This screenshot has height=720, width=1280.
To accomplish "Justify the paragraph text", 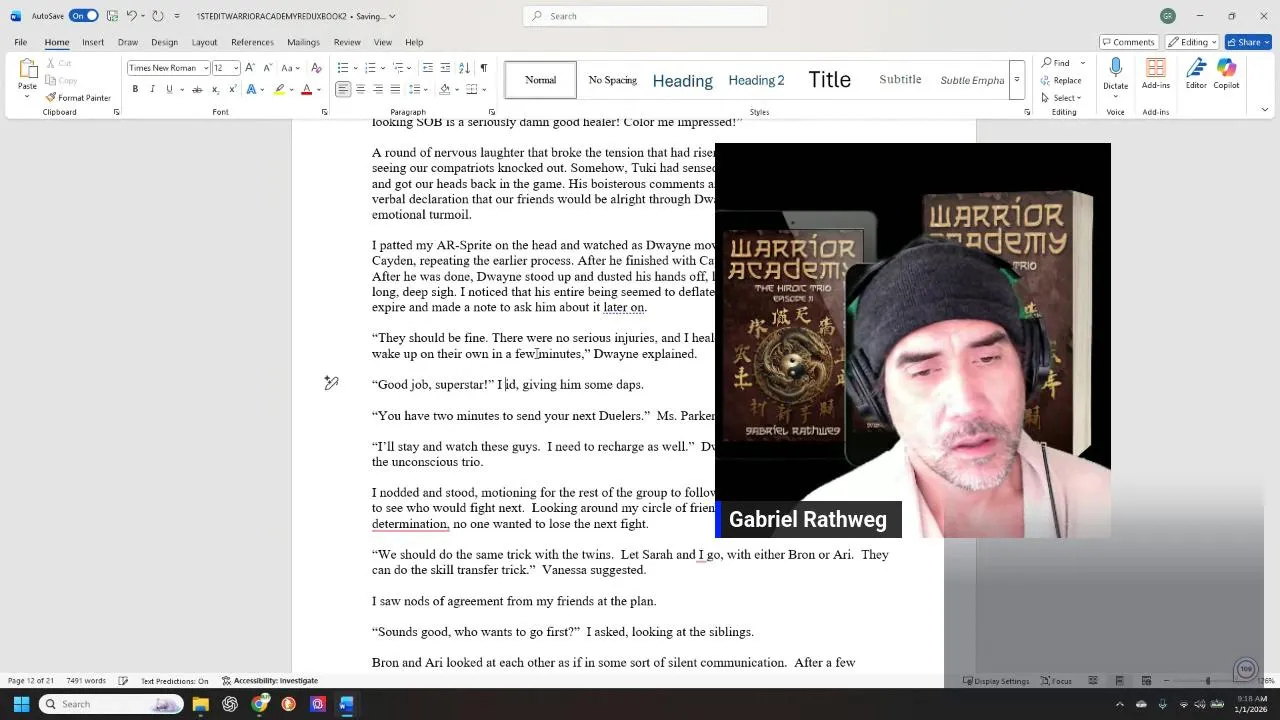I will (395, 90).
